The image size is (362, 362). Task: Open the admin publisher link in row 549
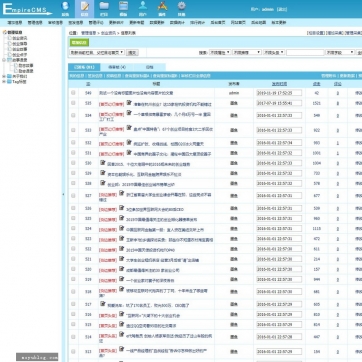[x=234, y=93]
